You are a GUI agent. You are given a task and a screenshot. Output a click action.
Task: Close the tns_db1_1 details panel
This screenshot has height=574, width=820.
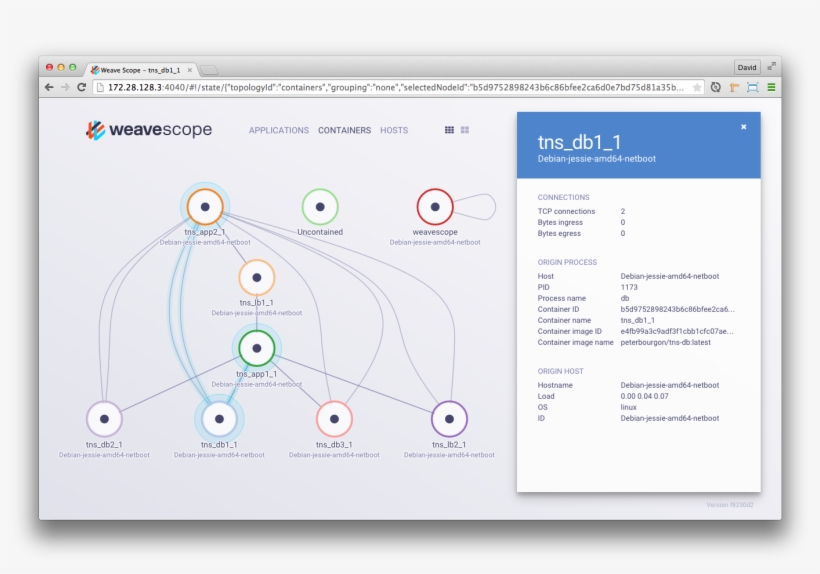[743, 127]
